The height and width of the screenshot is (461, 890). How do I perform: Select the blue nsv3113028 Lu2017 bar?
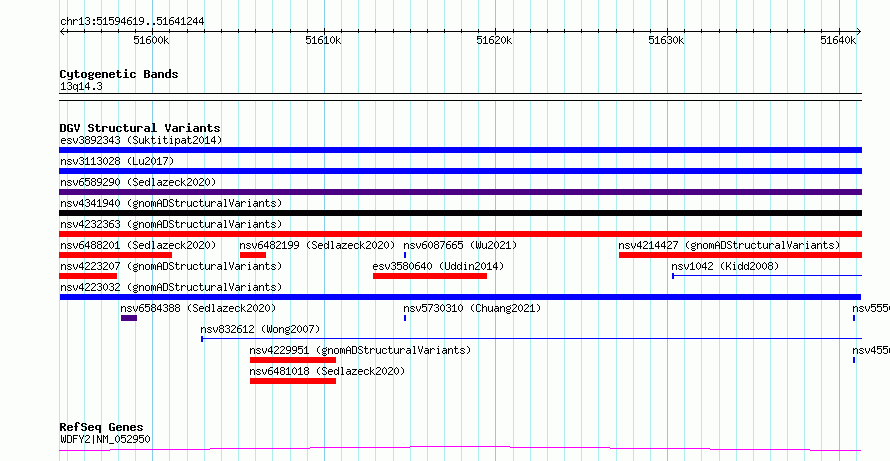(460, 171)
